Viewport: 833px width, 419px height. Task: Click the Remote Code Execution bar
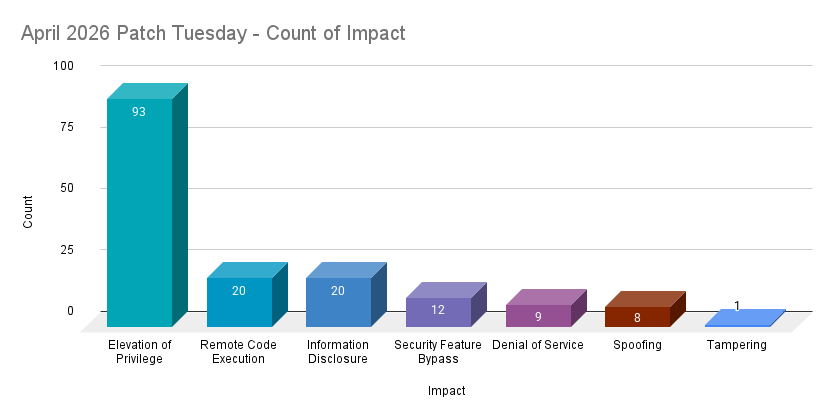point(239,302)
